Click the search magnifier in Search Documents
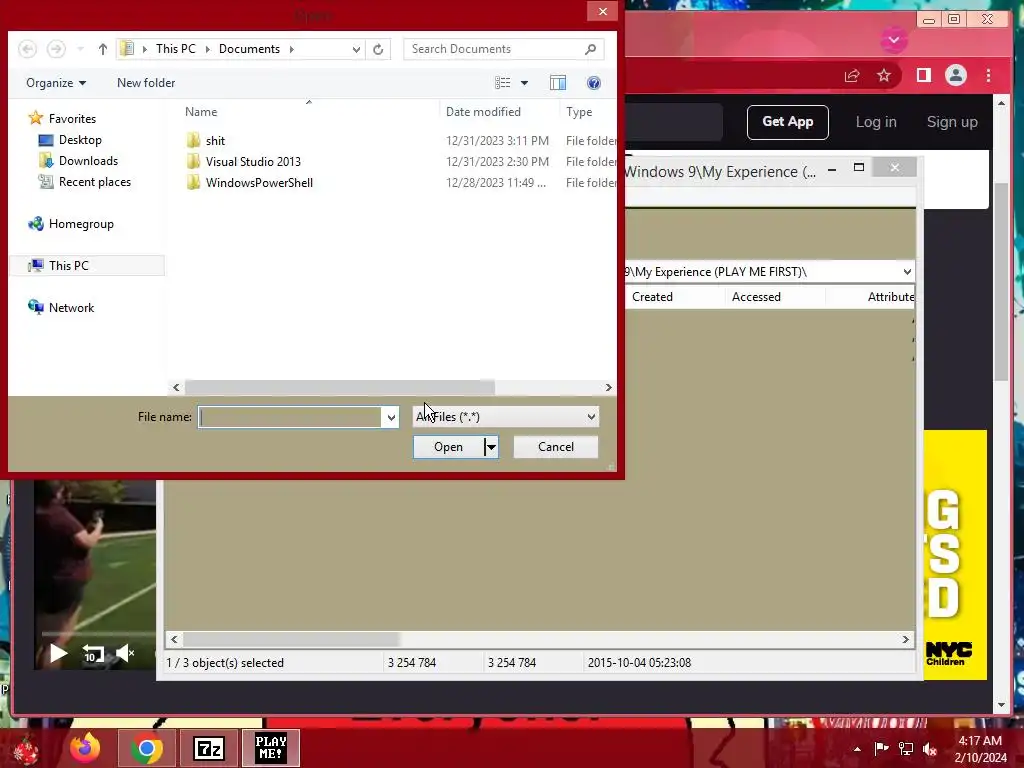1024x768 pixels. coord(590,49)
